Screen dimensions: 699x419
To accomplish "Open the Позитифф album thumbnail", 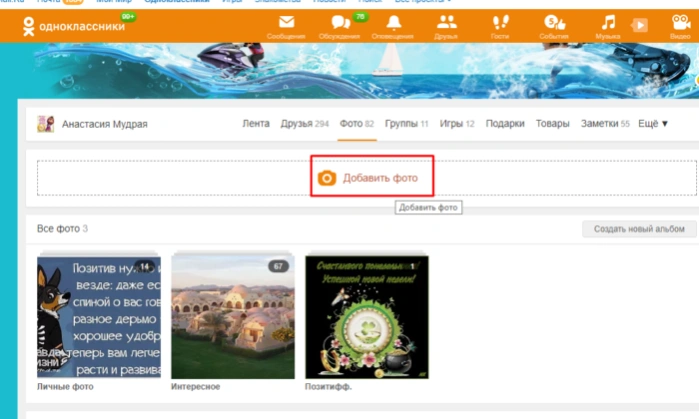I will pyautogui.click(x=367, y=317).
